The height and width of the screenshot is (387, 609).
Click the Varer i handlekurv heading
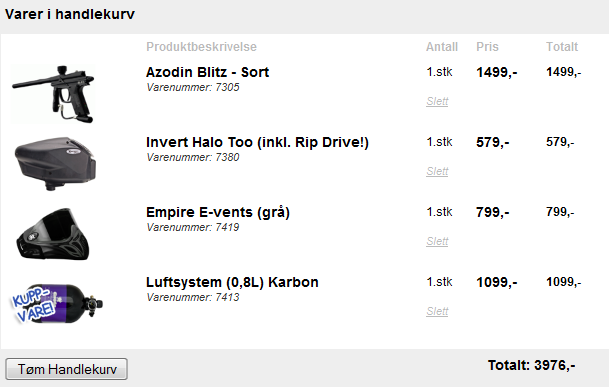pos(70,14)
